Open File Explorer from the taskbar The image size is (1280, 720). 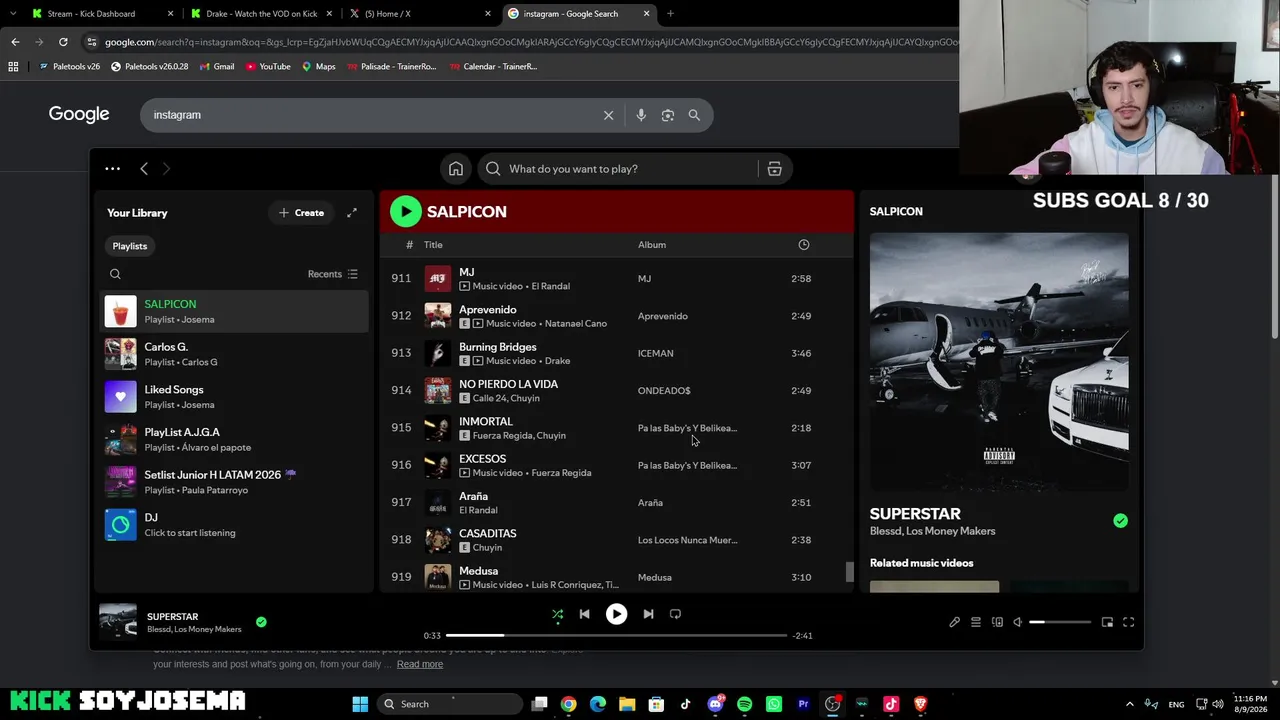coord(627,704)
